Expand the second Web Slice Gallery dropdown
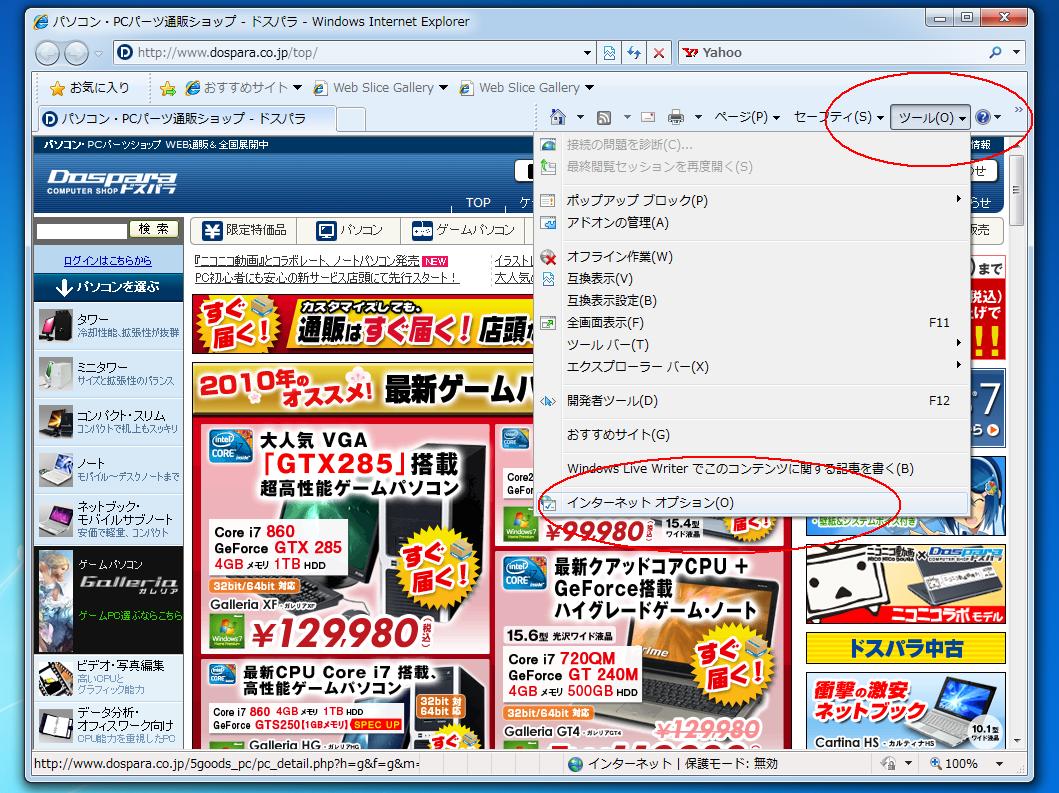 click(590, 88)
